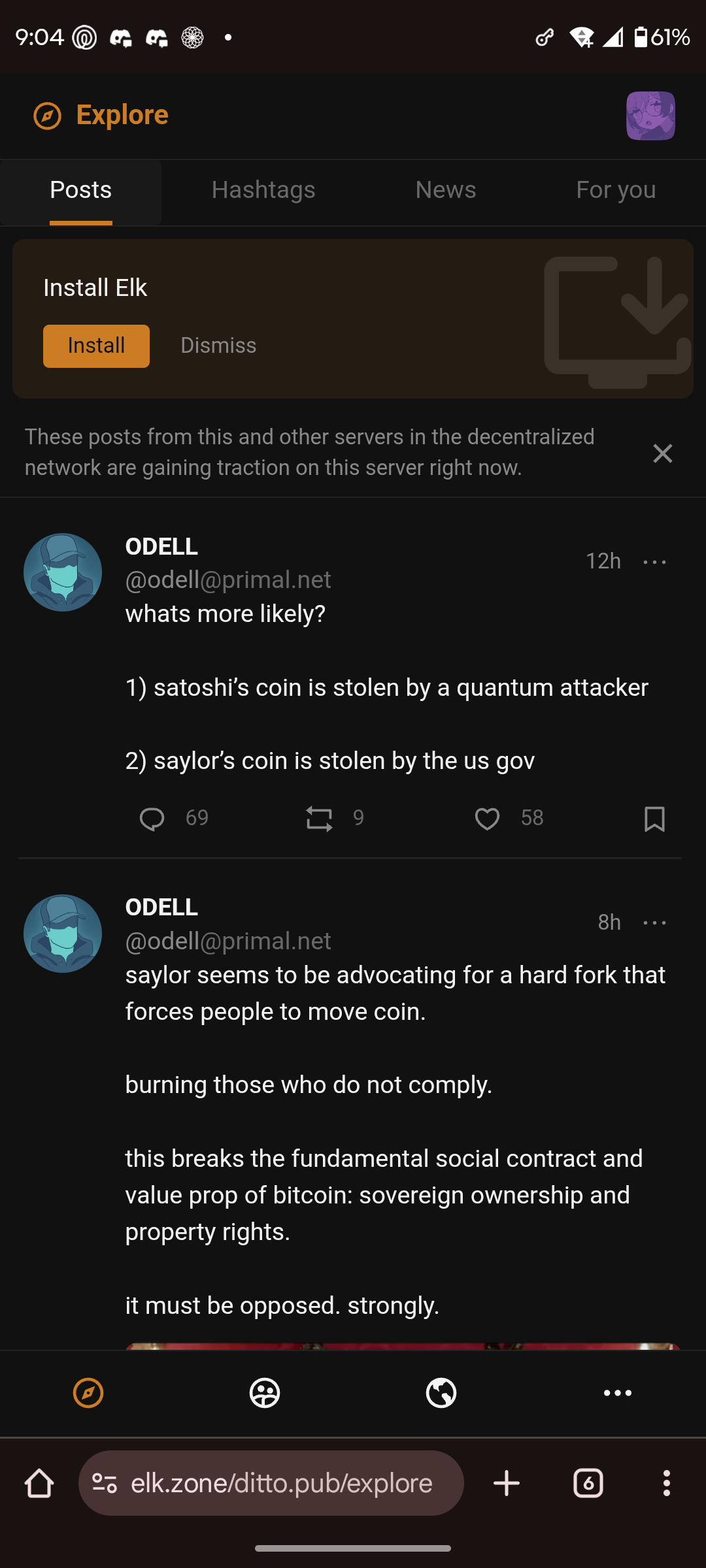
Task: Expand the bottom navigation more menu
Action: click(x=617, y=1393)
